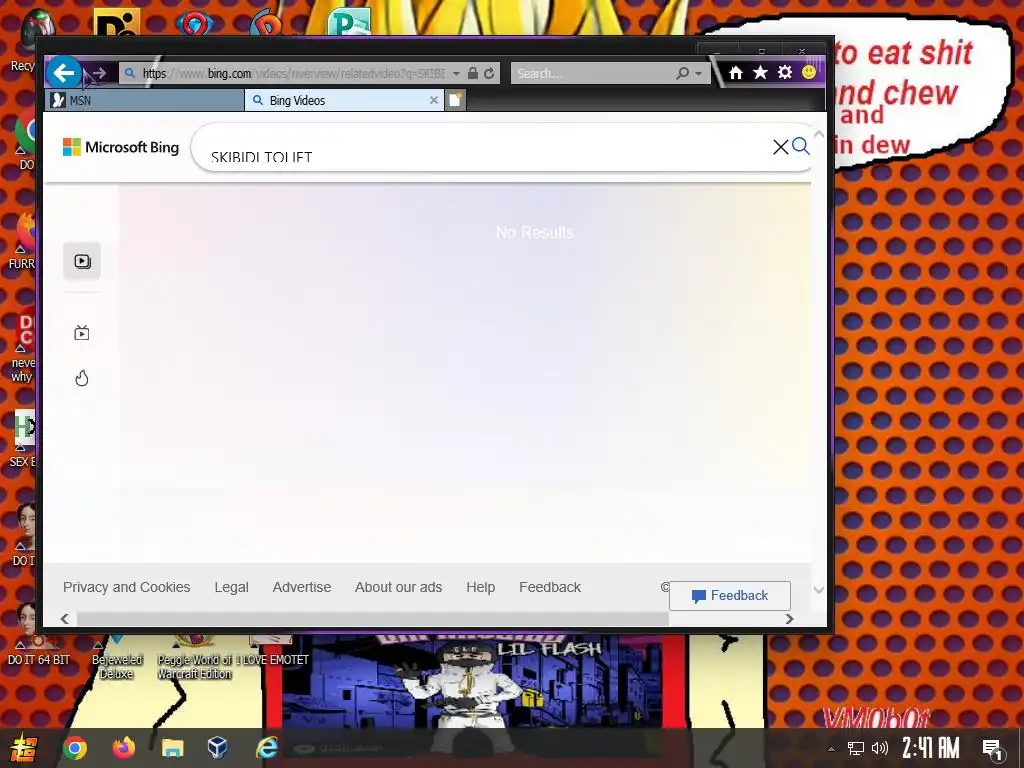This screenshot has height=768, width=1024.
Task: Launch Chrome from the taskbar
Action: click(x=74, y=748)
